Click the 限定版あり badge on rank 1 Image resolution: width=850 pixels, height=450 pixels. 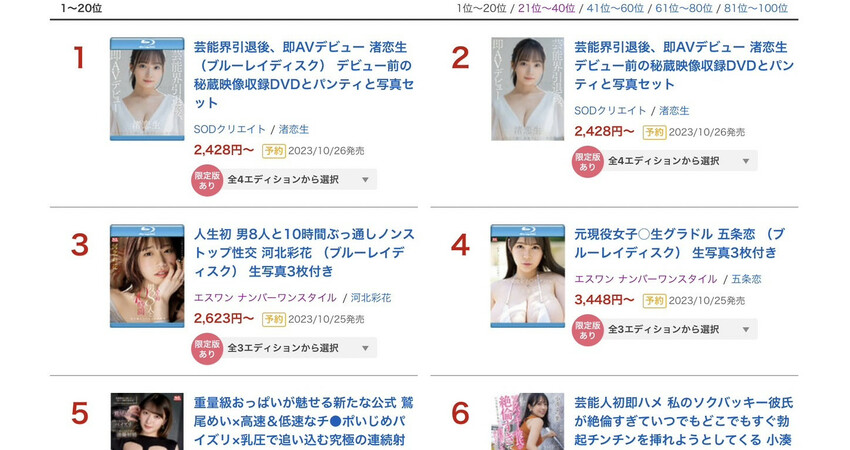[x=207, y=181]
